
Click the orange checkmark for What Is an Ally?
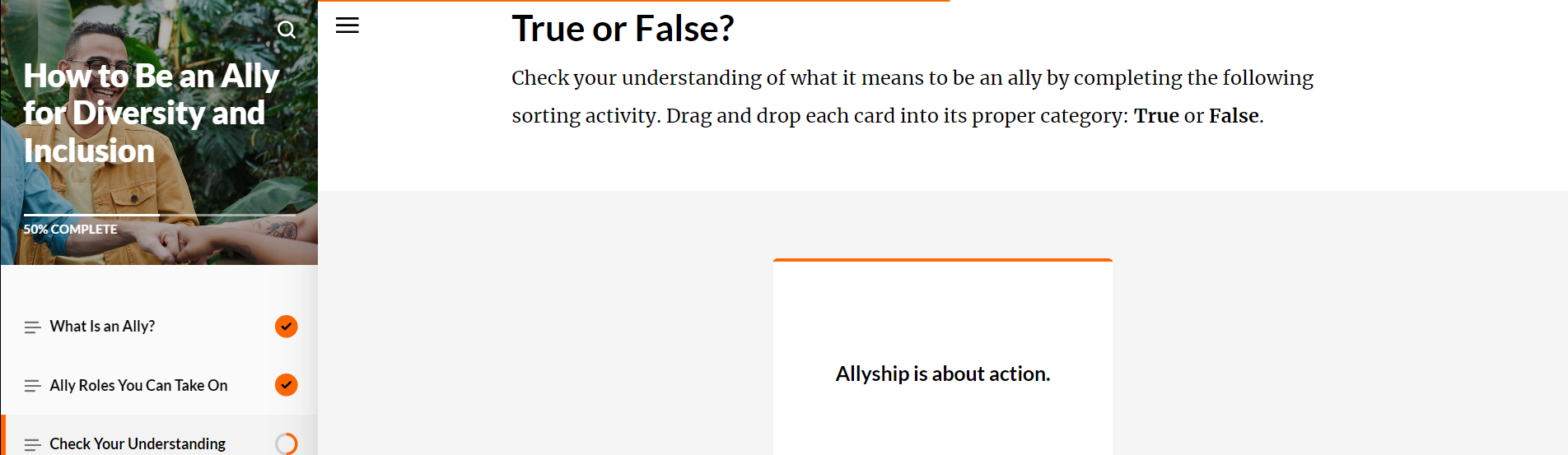click(286, 327)
